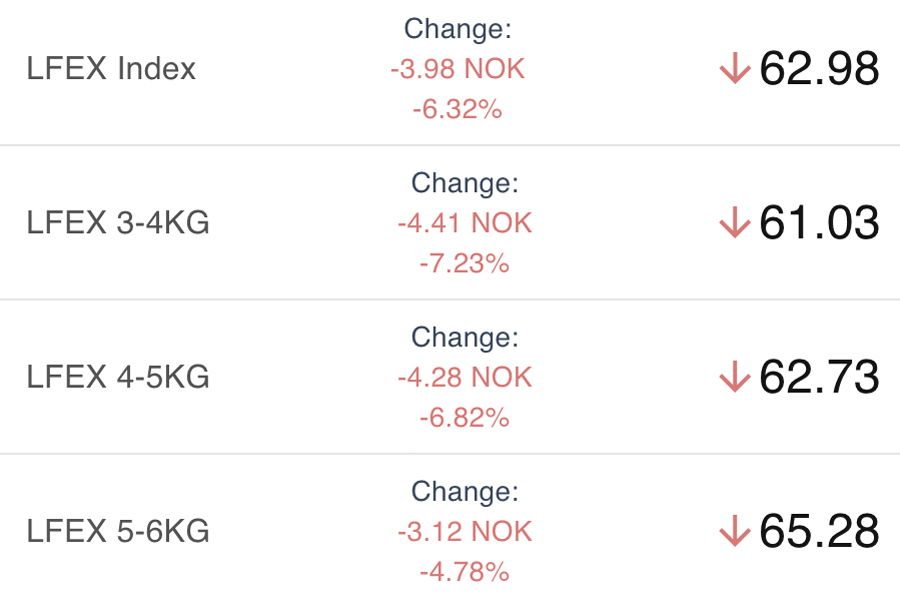Click the -6.82% percentage change
900x600 pixels.
click(x=465, y=417)
